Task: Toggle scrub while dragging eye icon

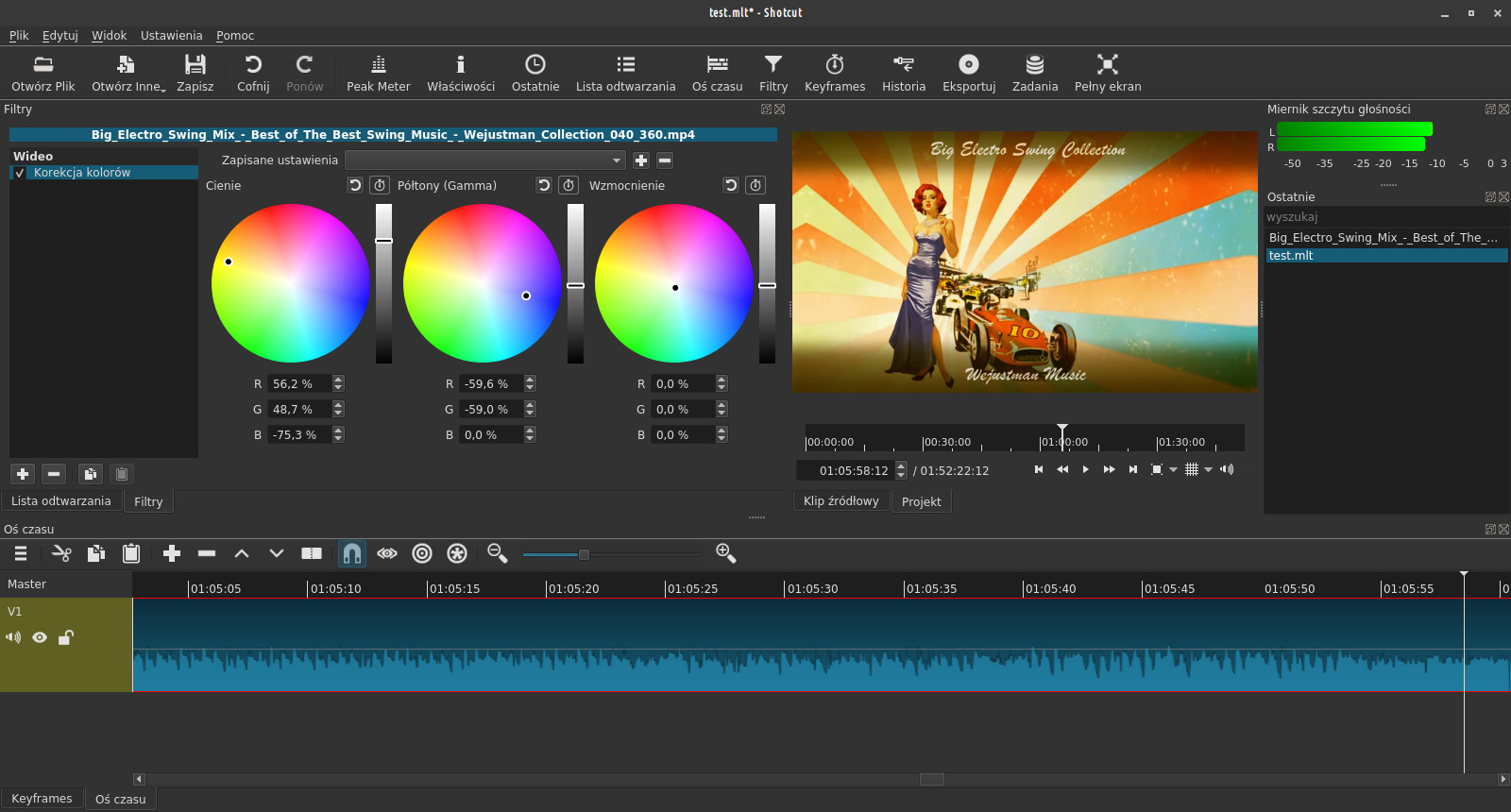Action: [x=387, y=553]
